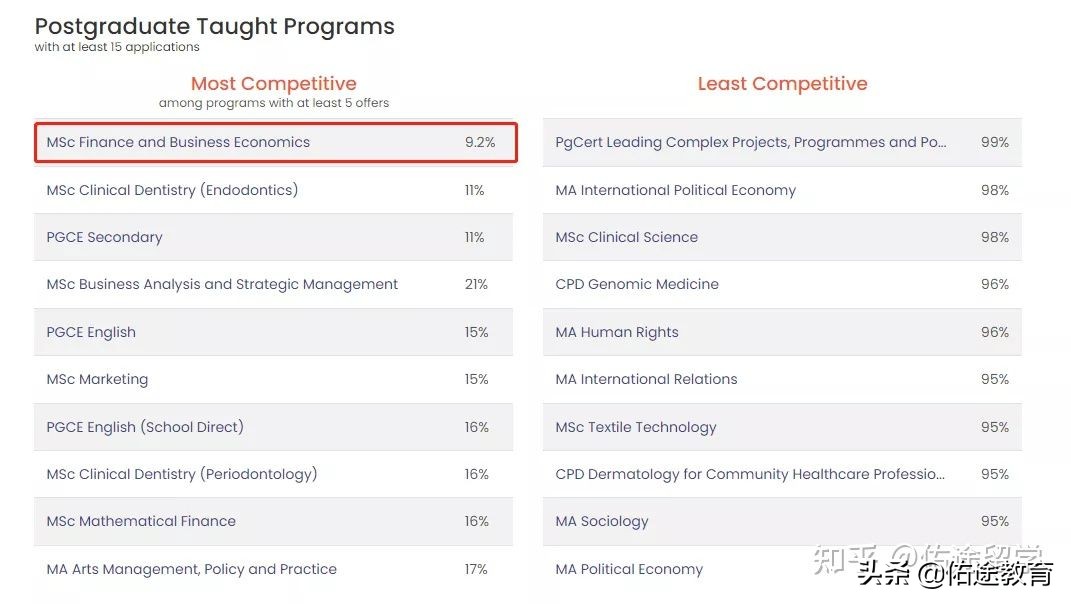Select MSc Mathematical Finance program
1071x604 pixels.
click(x=141, y=521)
